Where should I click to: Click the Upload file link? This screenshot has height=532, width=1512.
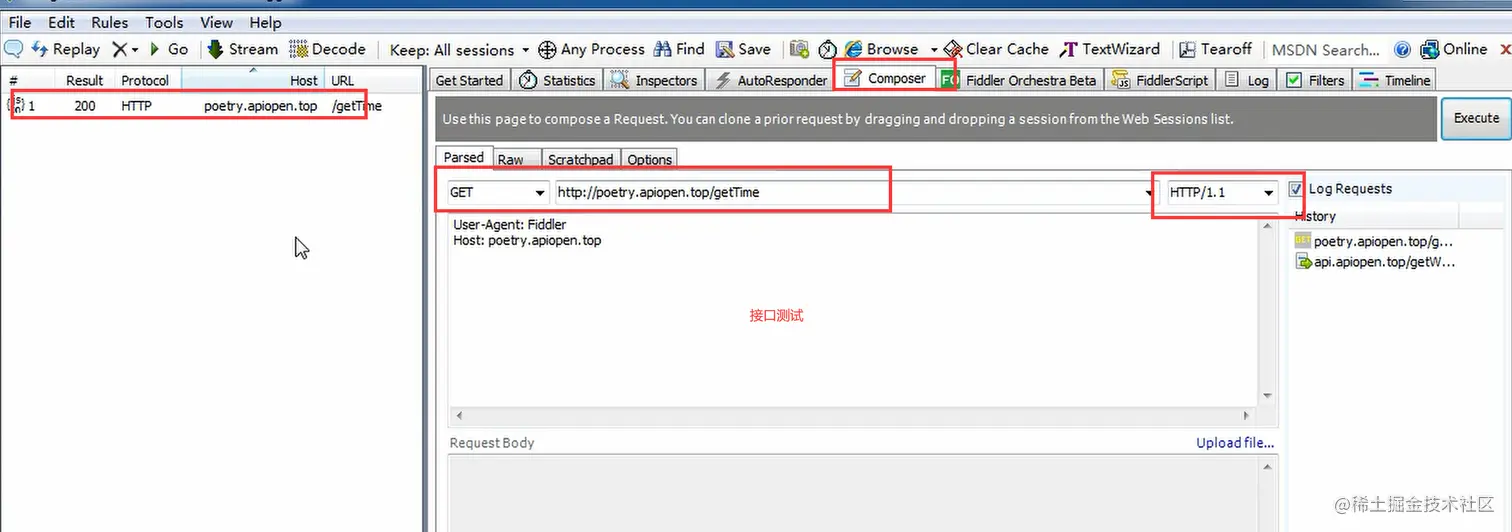click(x=1235, y=443)
